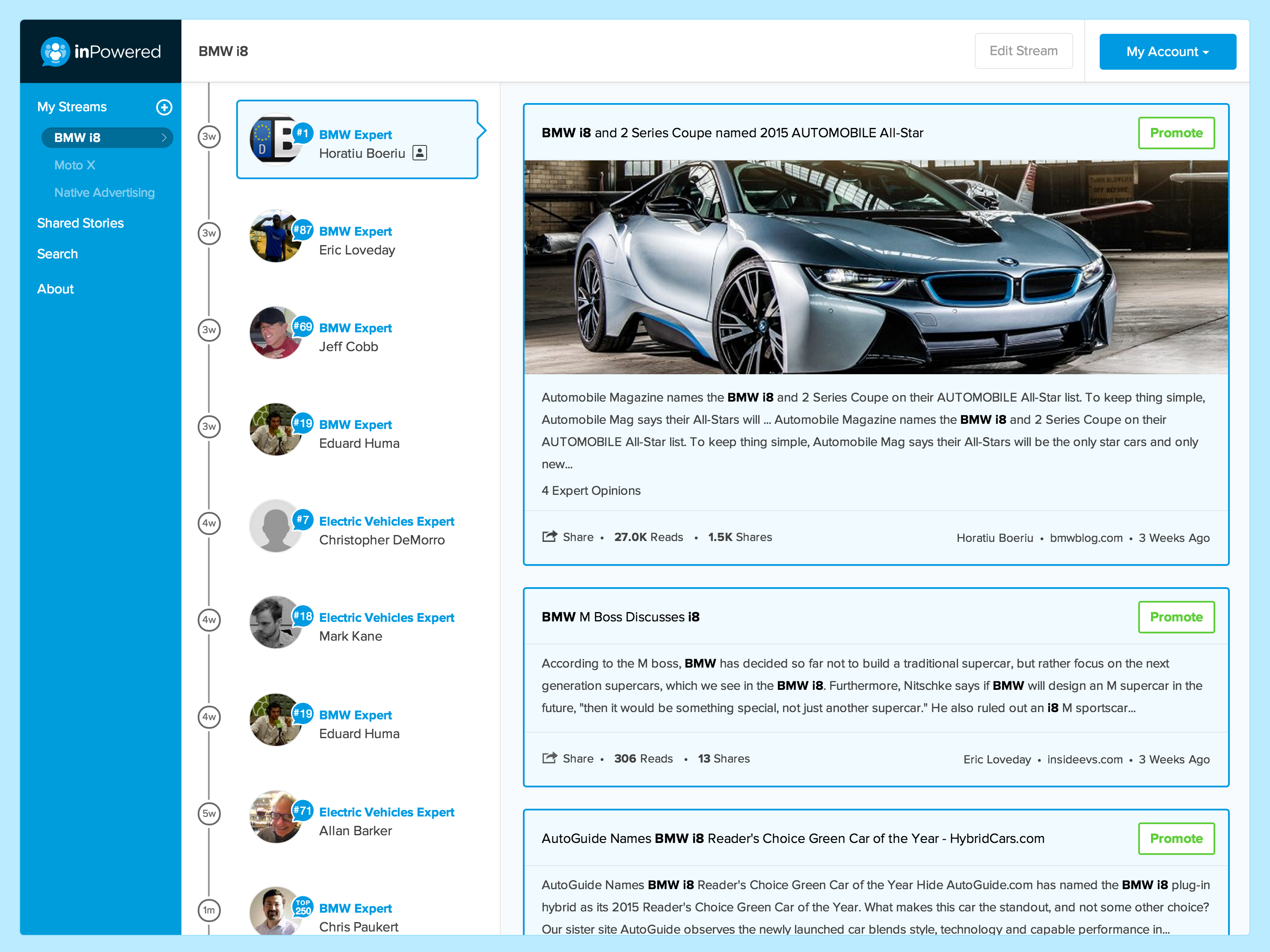Click the inPowered logo icon
Viewport: 1270px width, 952px height.
tap(55, 52)
